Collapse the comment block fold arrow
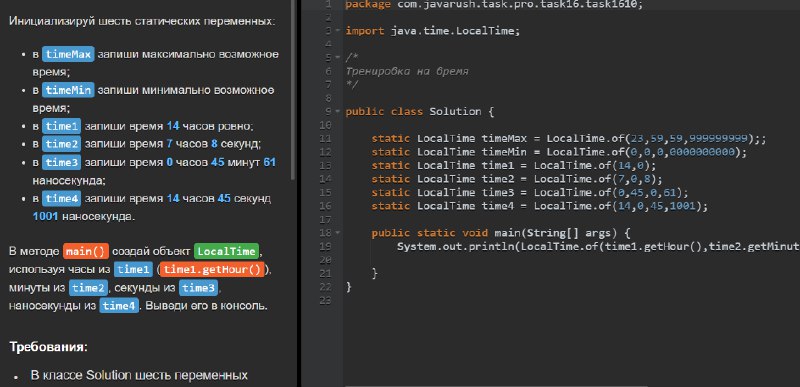 (338, 58)
